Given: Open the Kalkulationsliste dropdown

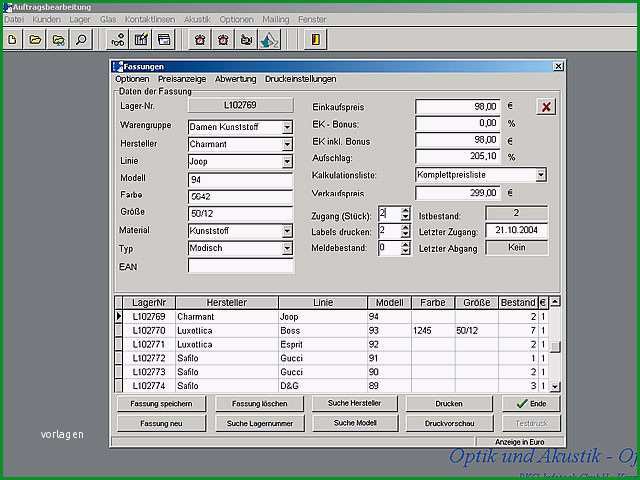Looking at the screenshot, I should pyautogui.click(x=541, y=175).
